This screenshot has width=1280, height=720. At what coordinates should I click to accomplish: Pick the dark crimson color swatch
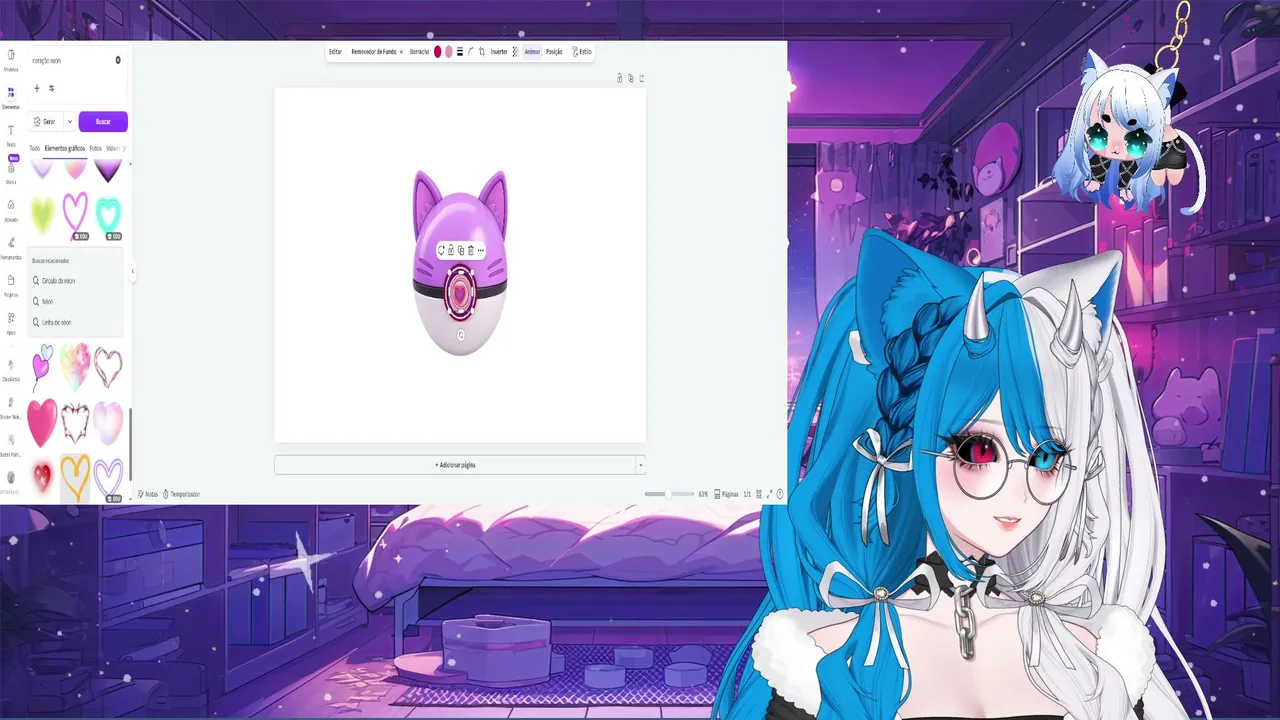(438, 52)
